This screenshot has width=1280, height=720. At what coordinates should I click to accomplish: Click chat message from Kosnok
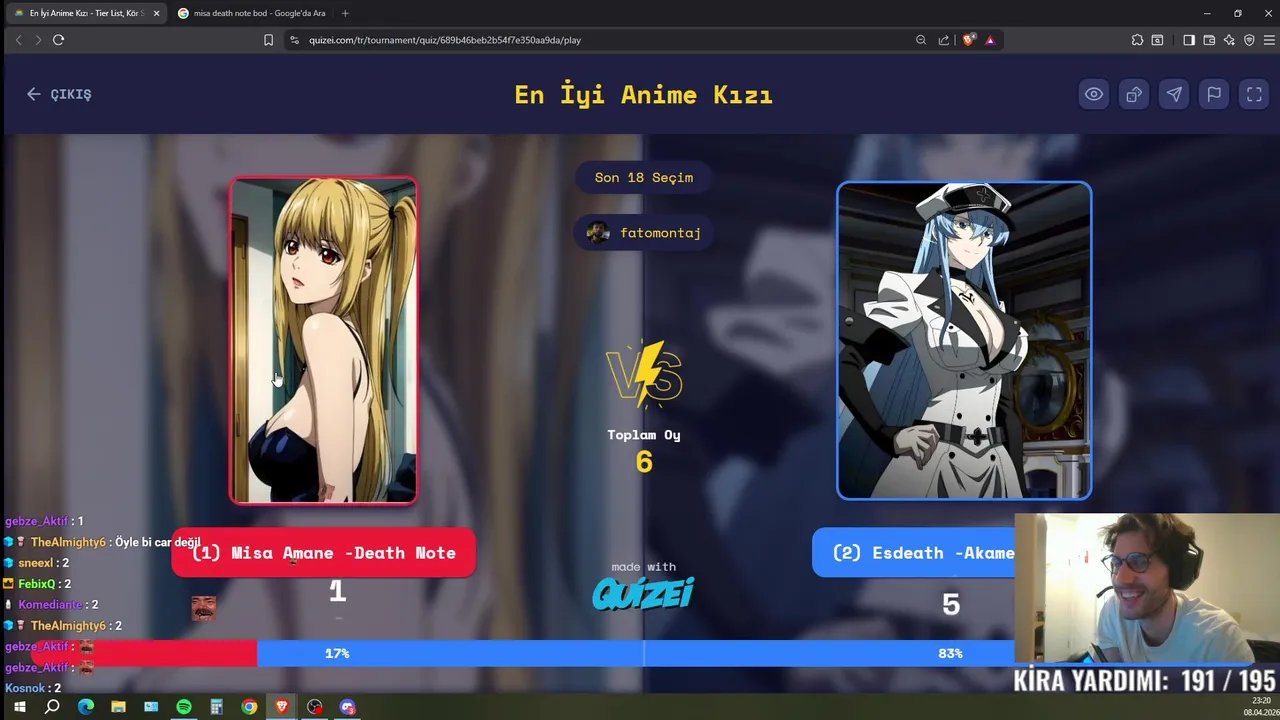[x=33, y=688]
